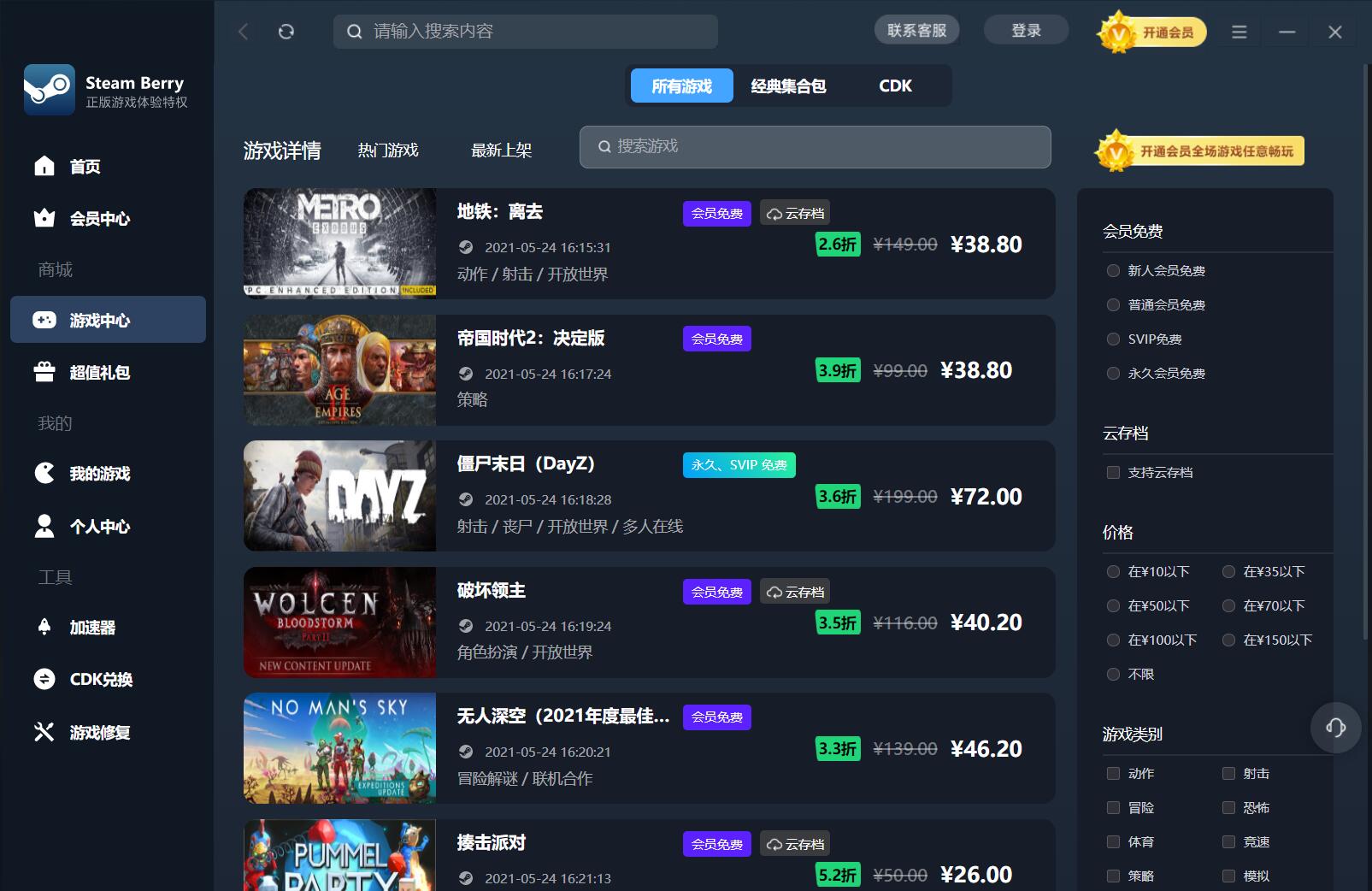Select price filter 在¥70以下

[1228, 605]
